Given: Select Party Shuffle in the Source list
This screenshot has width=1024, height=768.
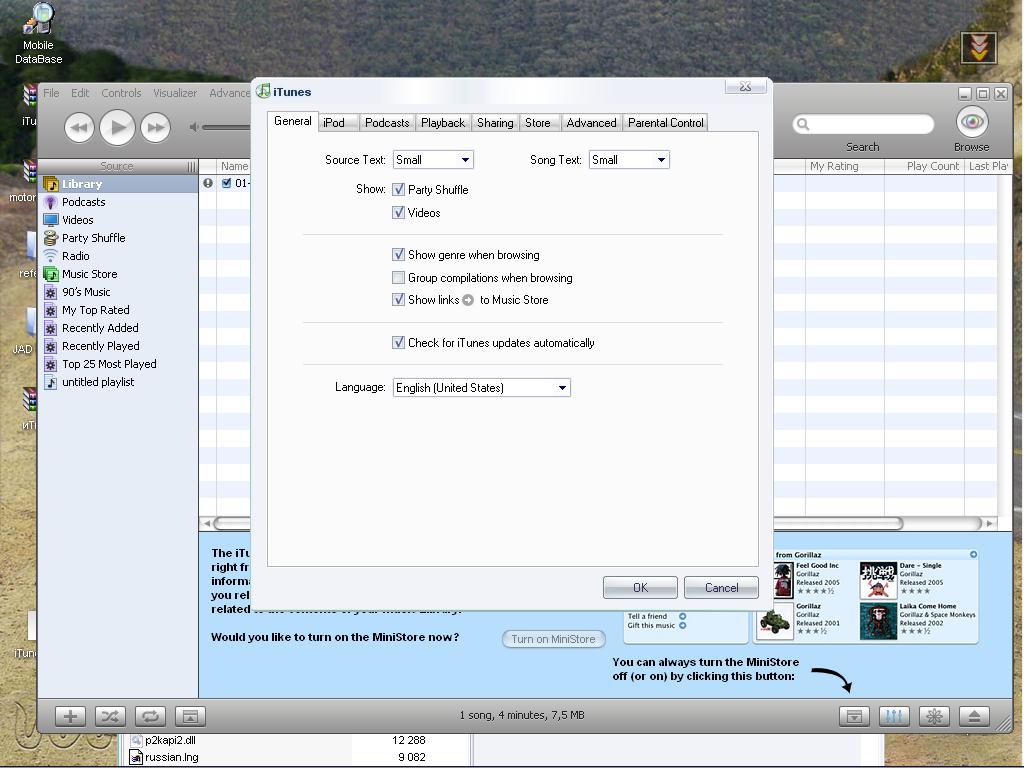Looking at the screenshot, I should pos(118,238).
